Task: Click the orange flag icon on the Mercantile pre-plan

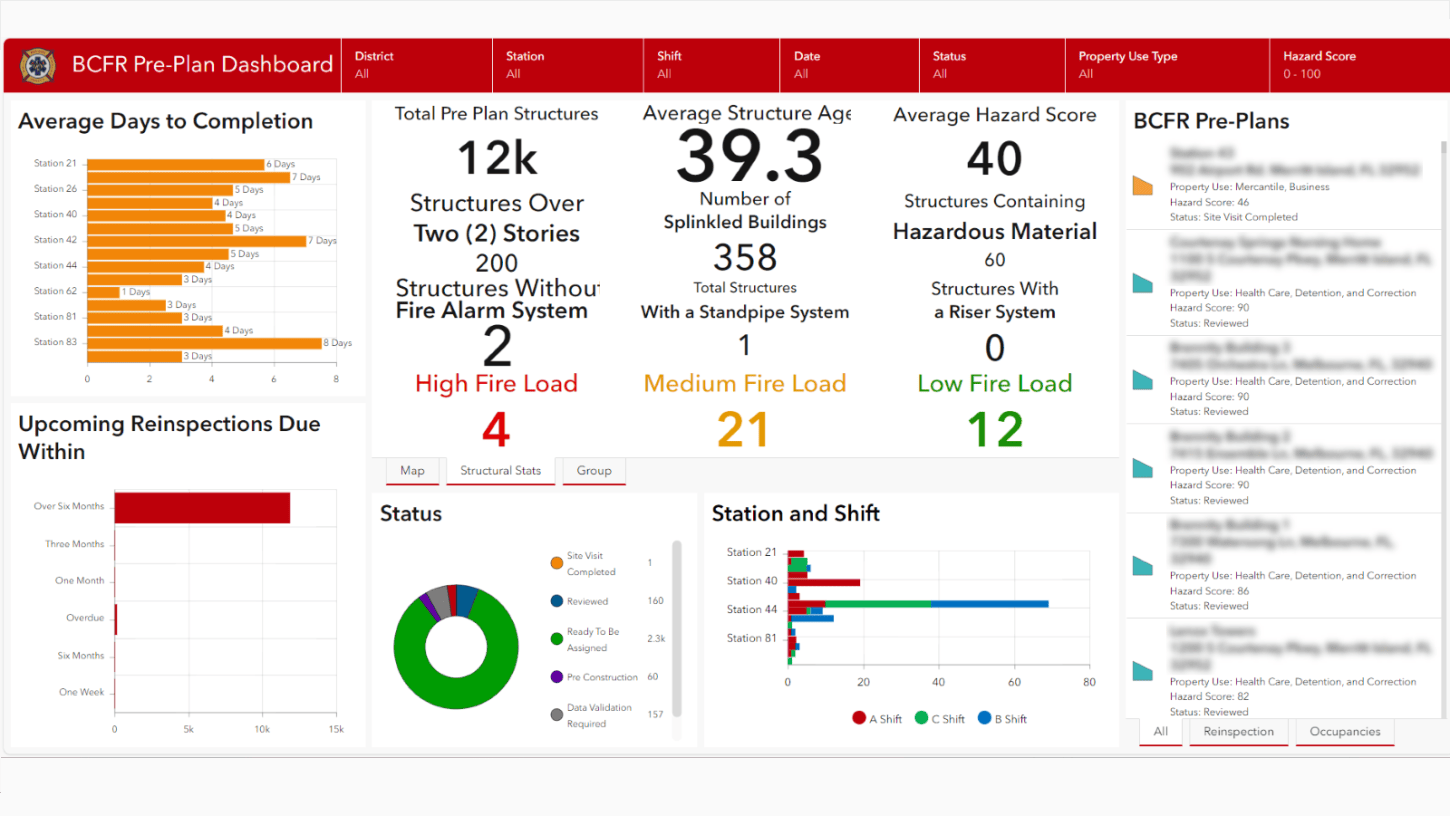Action: (1142, 184)
